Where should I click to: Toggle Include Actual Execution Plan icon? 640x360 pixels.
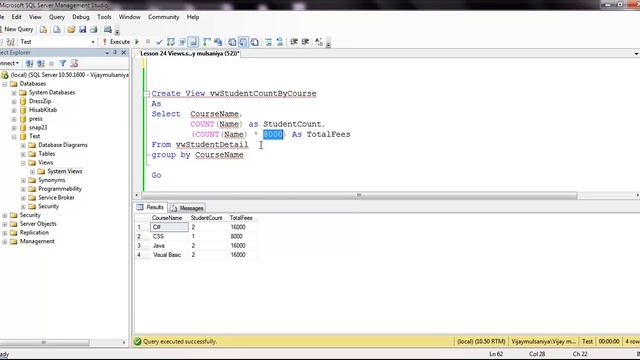(x=207, y=42)
